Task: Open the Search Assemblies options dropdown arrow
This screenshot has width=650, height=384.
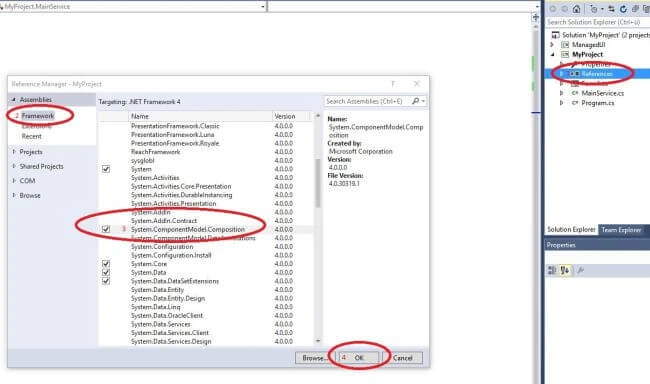Action: 423,101
